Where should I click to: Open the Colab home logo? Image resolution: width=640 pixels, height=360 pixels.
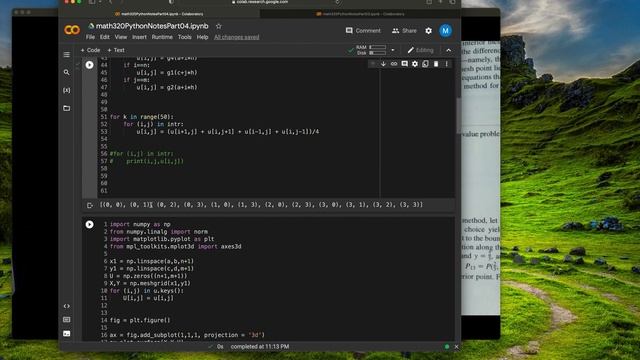tap(72, 30)
